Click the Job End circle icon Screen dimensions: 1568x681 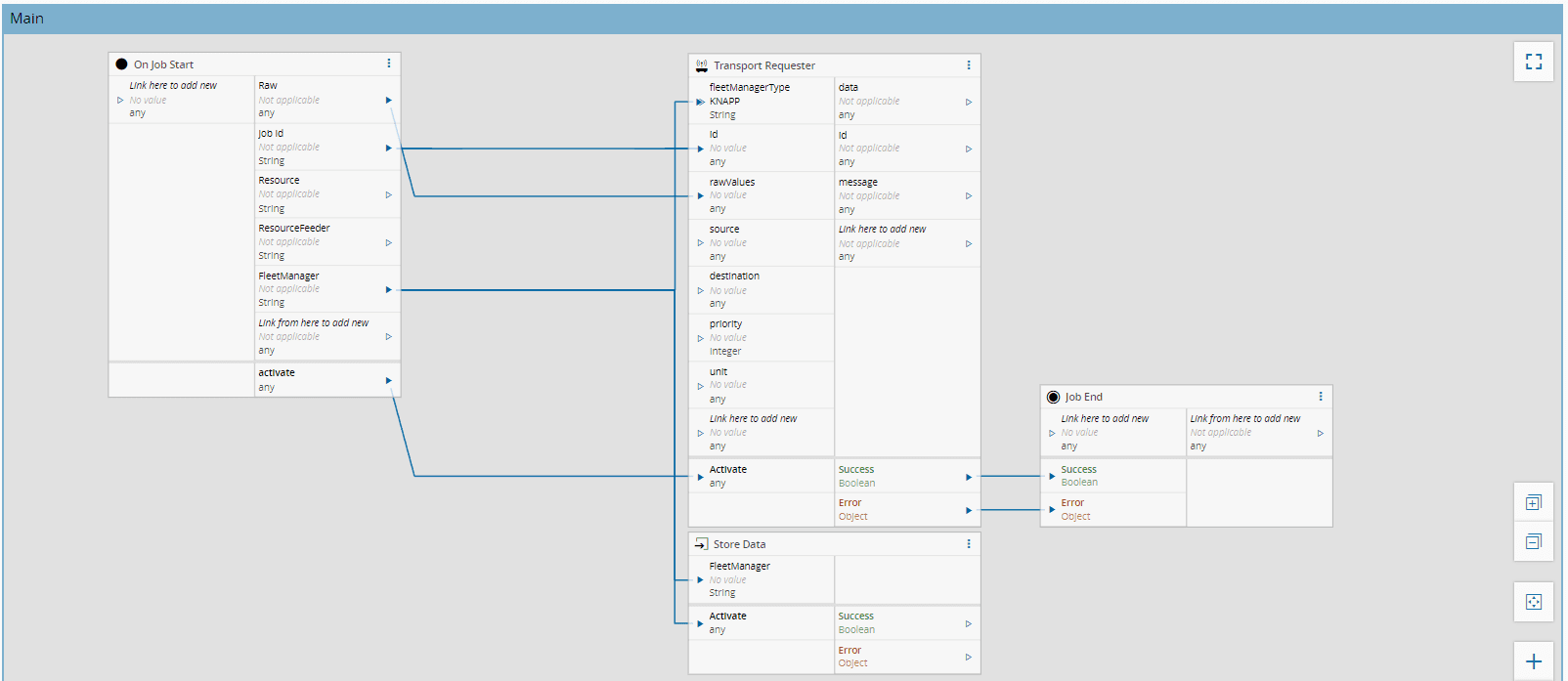point(1053,397)
